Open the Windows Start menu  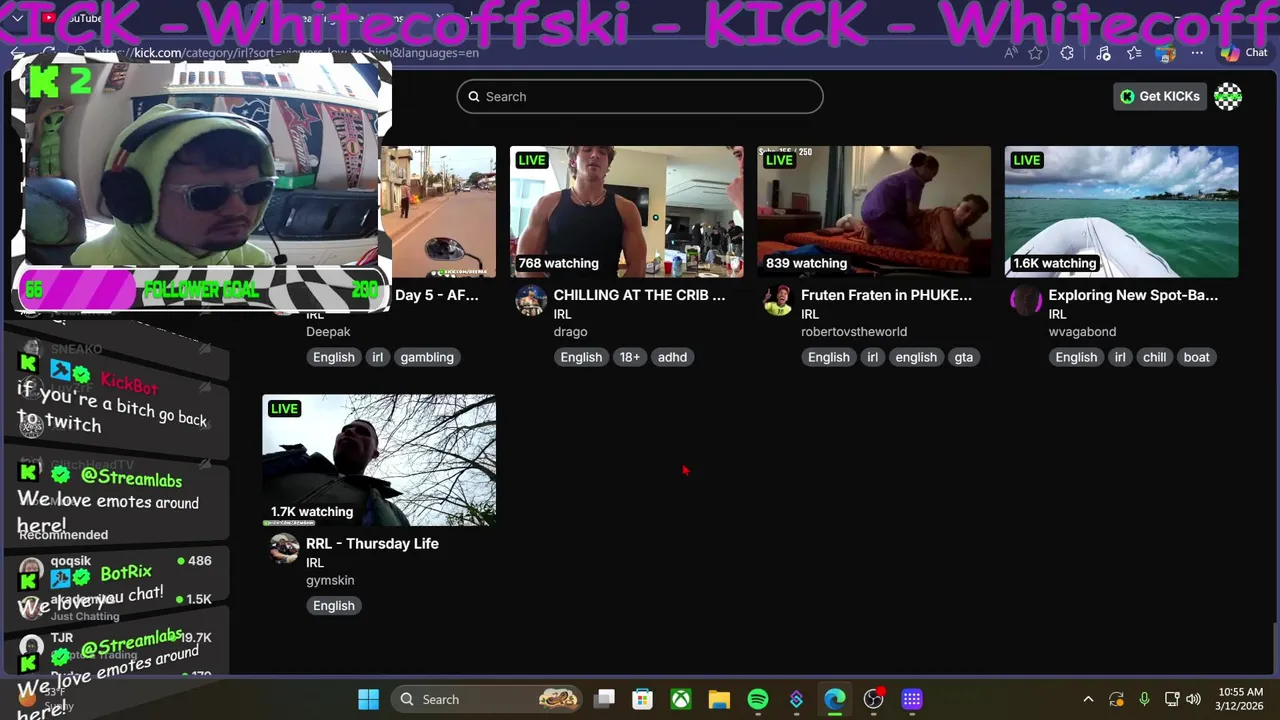coord(369,699)
